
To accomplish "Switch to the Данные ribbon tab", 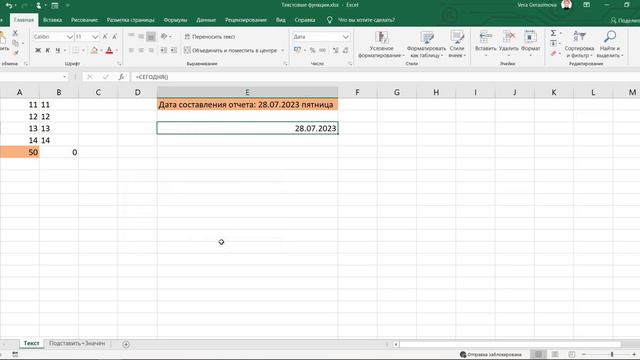I will (206, 20).
